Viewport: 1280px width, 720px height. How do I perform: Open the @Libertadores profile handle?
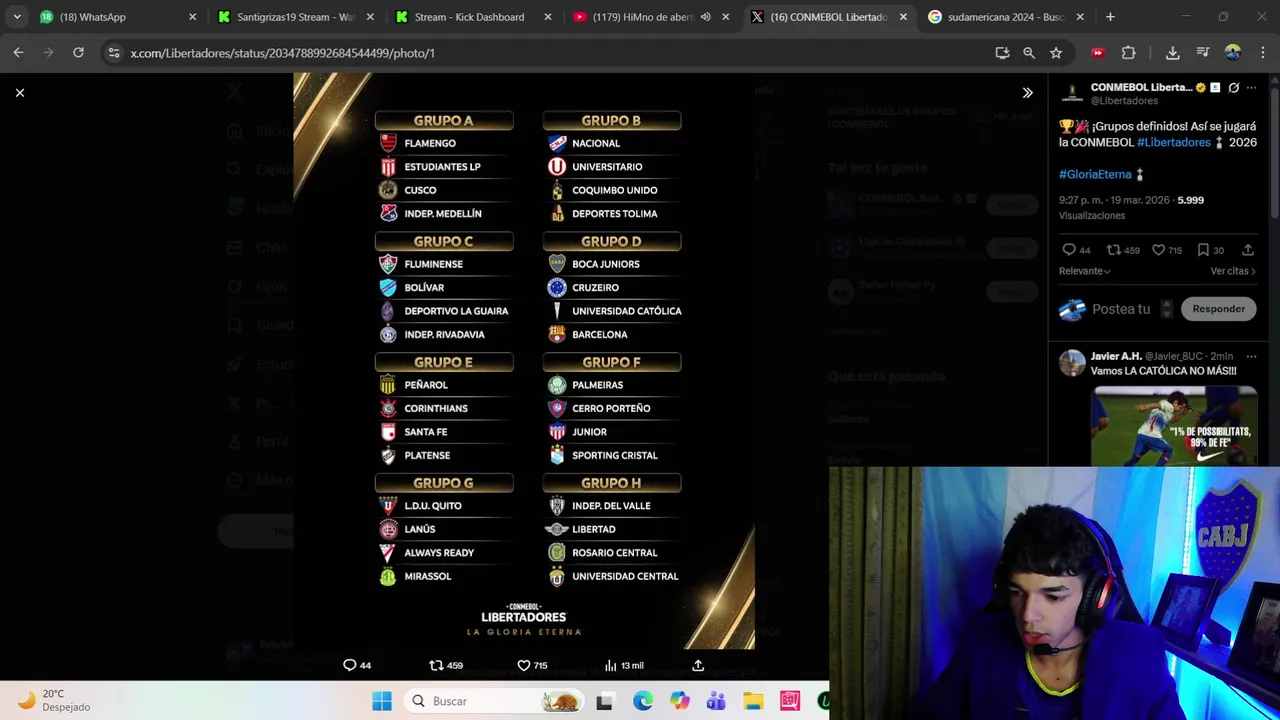point(1124,101)
